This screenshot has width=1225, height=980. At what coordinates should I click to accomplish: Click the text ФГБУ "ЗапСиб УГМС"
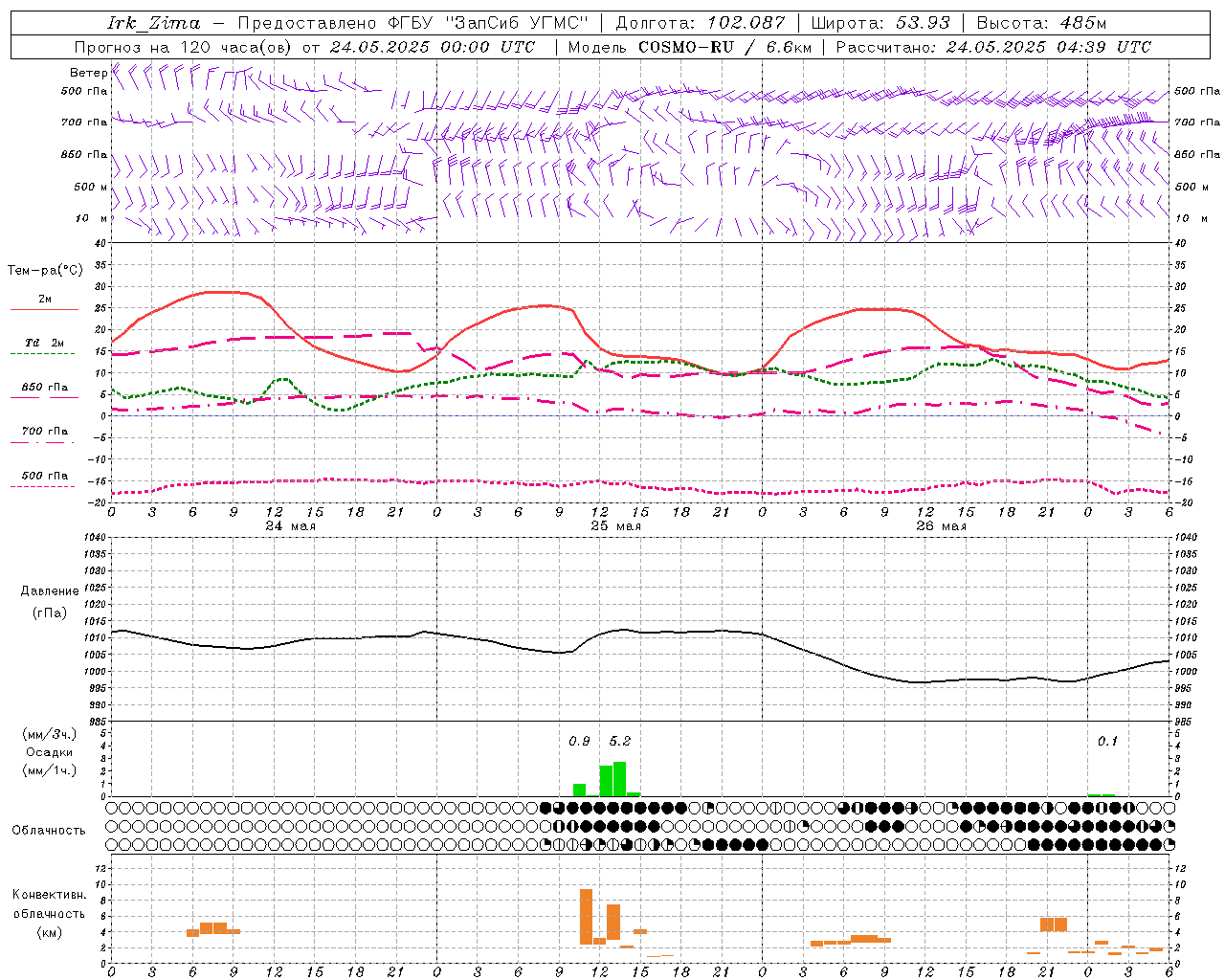click(490, 23)
